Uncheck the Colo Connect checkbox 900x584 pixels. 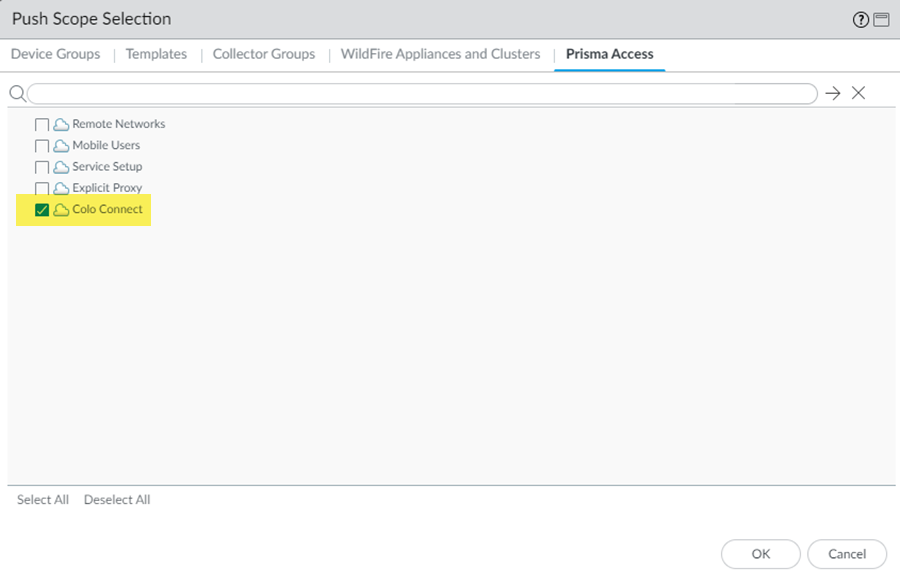click(x=42, y=210)
